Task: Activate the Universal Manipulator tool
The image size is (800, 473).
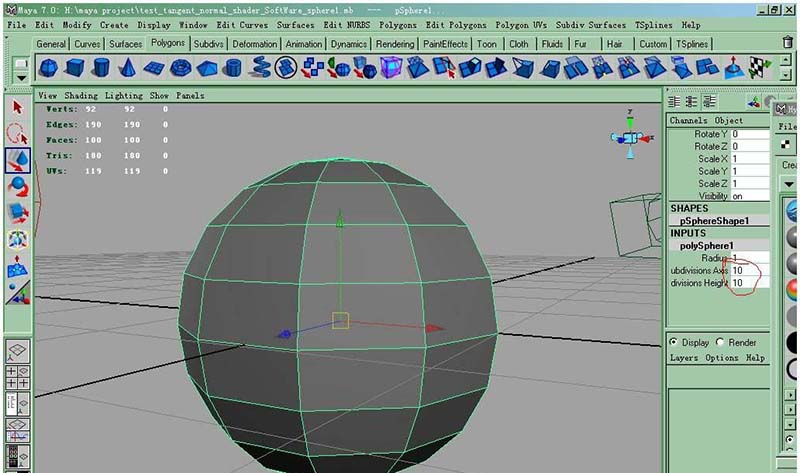Action: click(18, 239)
